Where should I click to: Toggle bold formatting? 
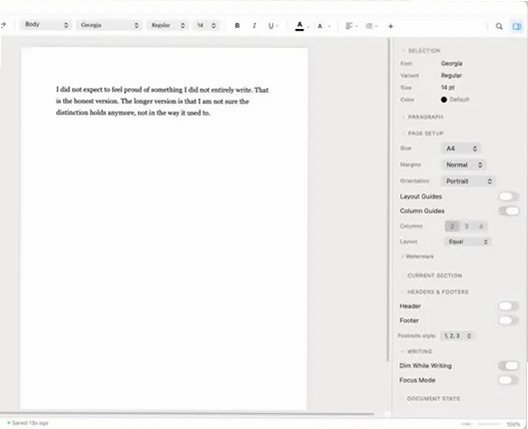(237, 26)
